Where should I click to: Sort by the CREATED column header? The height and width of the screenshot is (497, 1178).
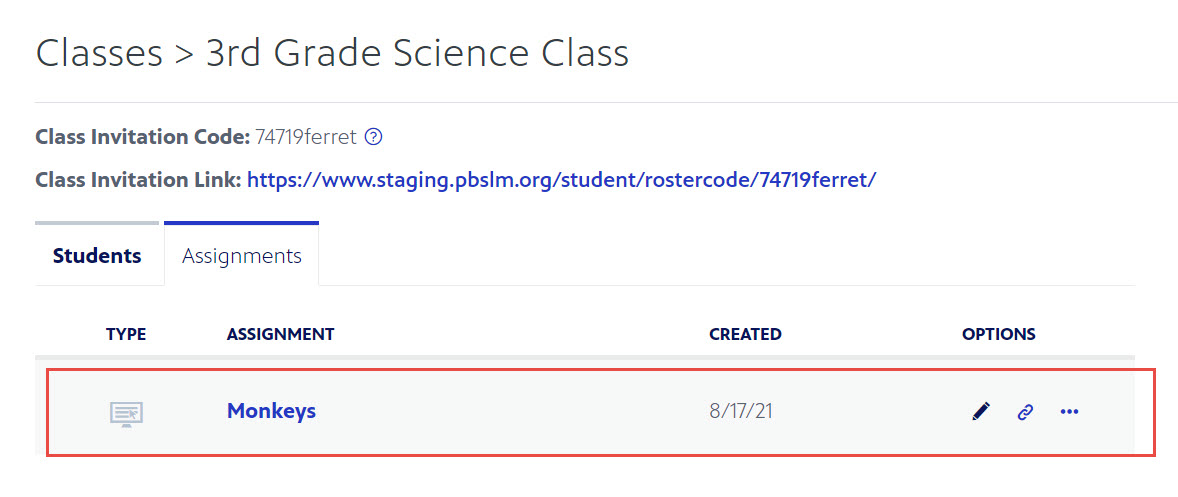(745, 334)
